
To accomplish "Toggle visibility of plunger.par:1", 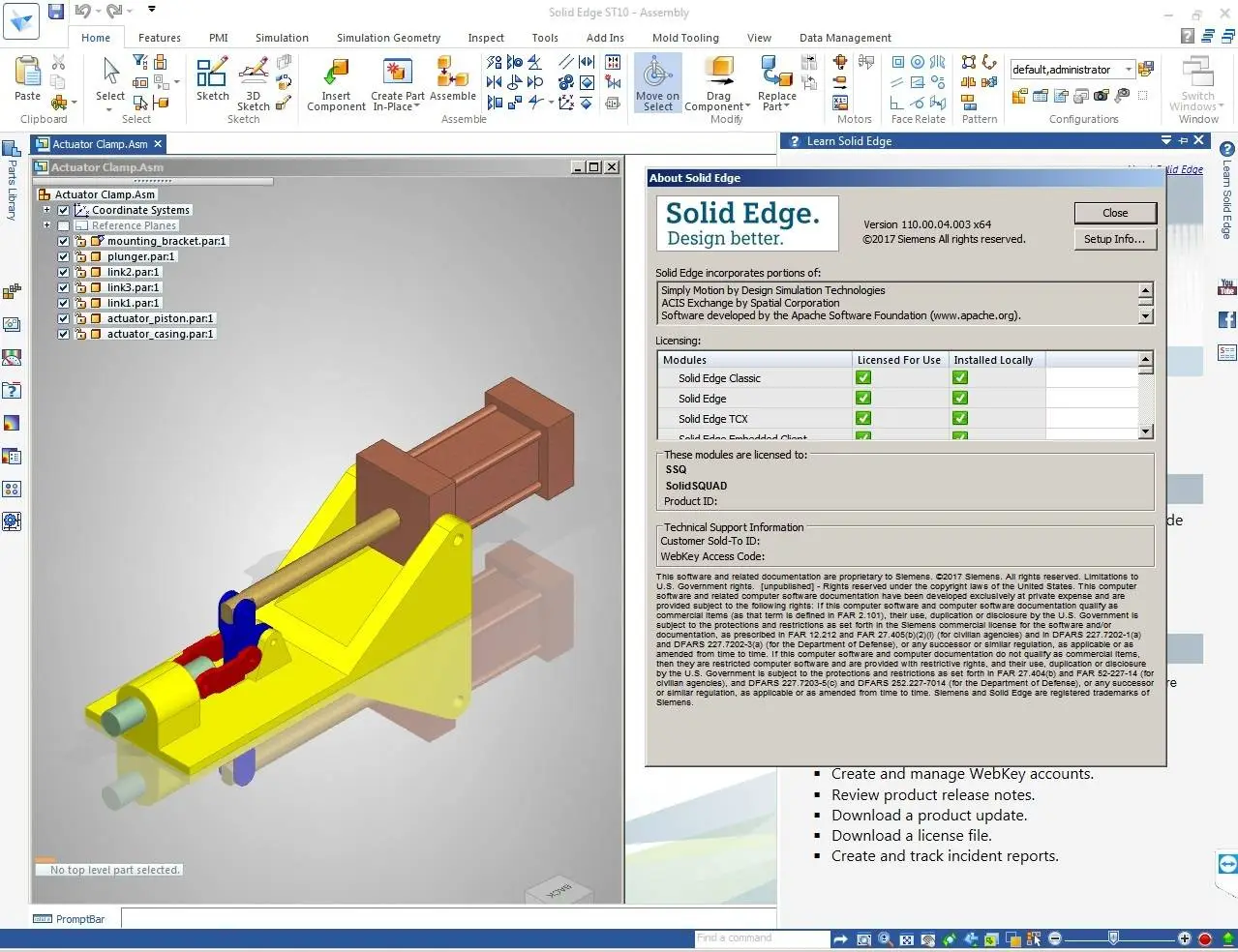I will (64, 256).
